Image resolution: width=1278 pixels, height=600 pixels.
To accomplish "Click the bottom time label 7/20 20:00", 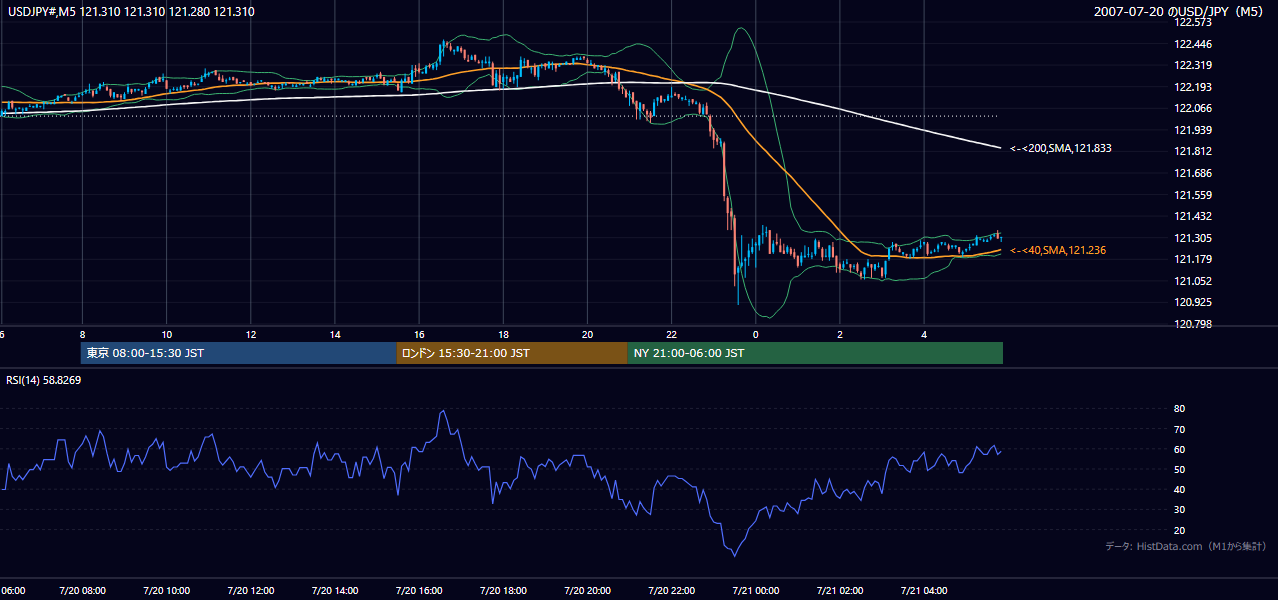I will pyautogui.click(x=587, y=591).
